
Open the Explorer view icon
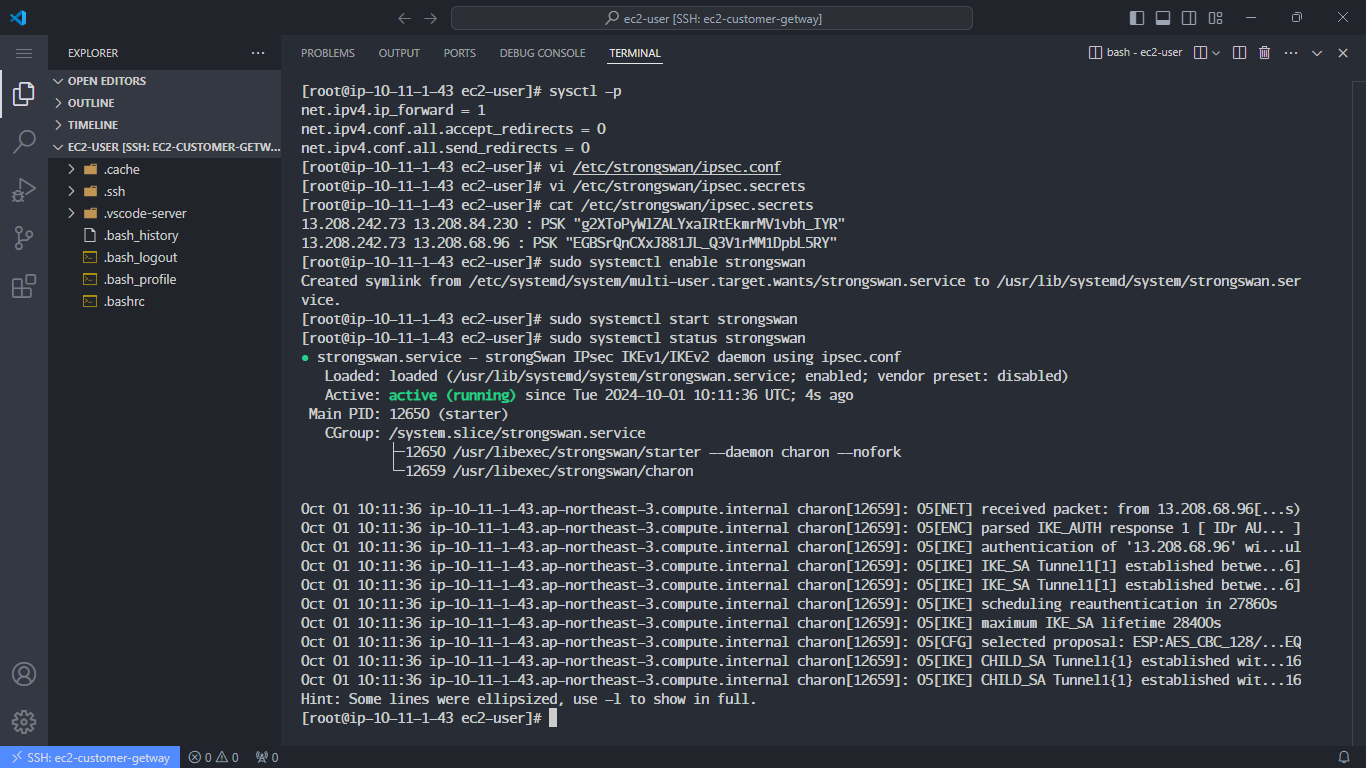(24, 94)
